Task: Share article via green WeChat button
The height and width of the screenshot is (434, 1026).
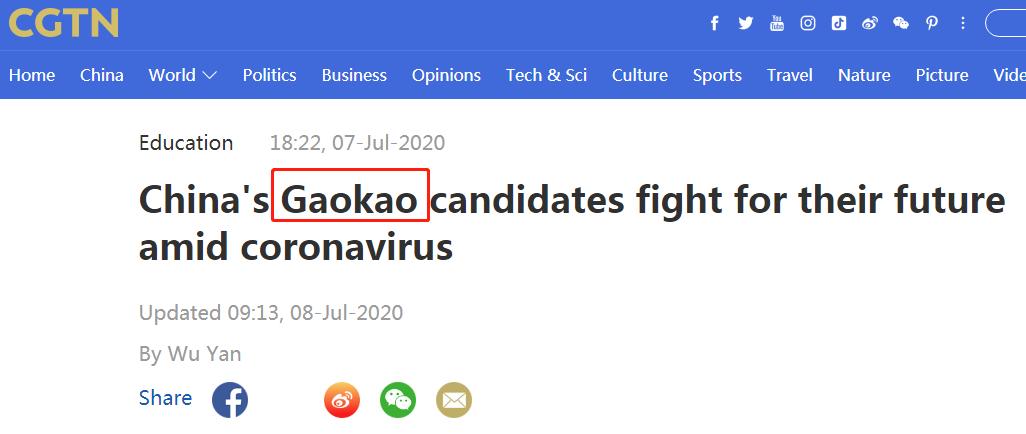Action: pyautogui.click(x=398, y=401)
